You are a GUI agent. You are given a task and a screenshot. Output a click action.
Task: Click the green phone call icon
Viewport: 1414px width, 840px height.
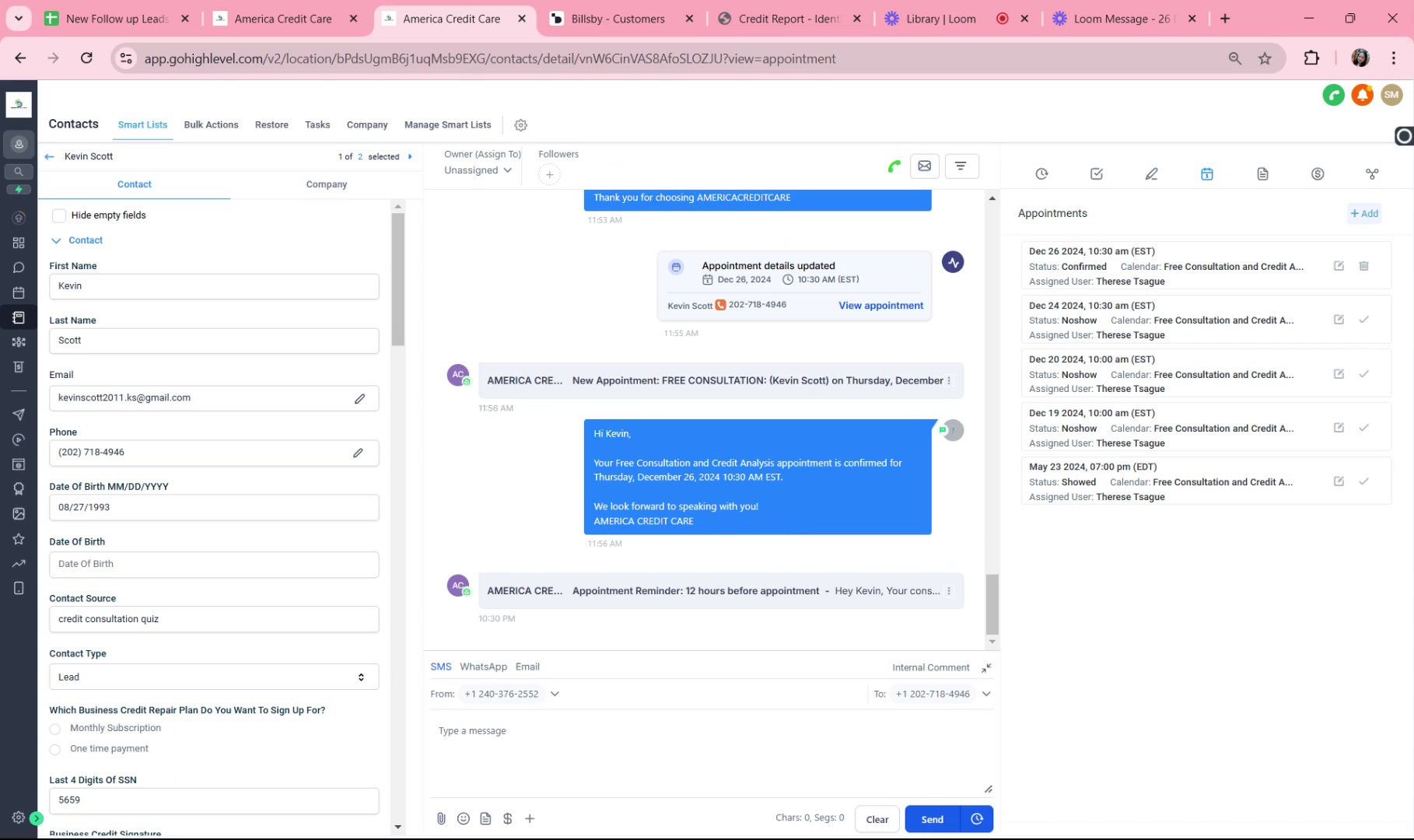click(x=894, y=166)
